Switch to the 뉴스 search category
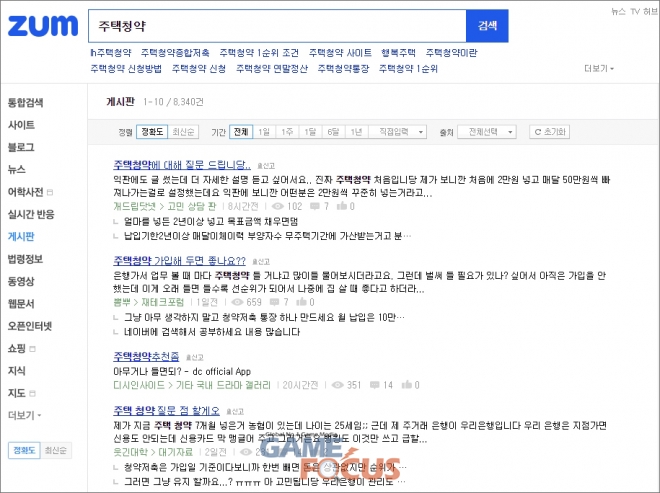660x493 pixels. tap(16, 169)
